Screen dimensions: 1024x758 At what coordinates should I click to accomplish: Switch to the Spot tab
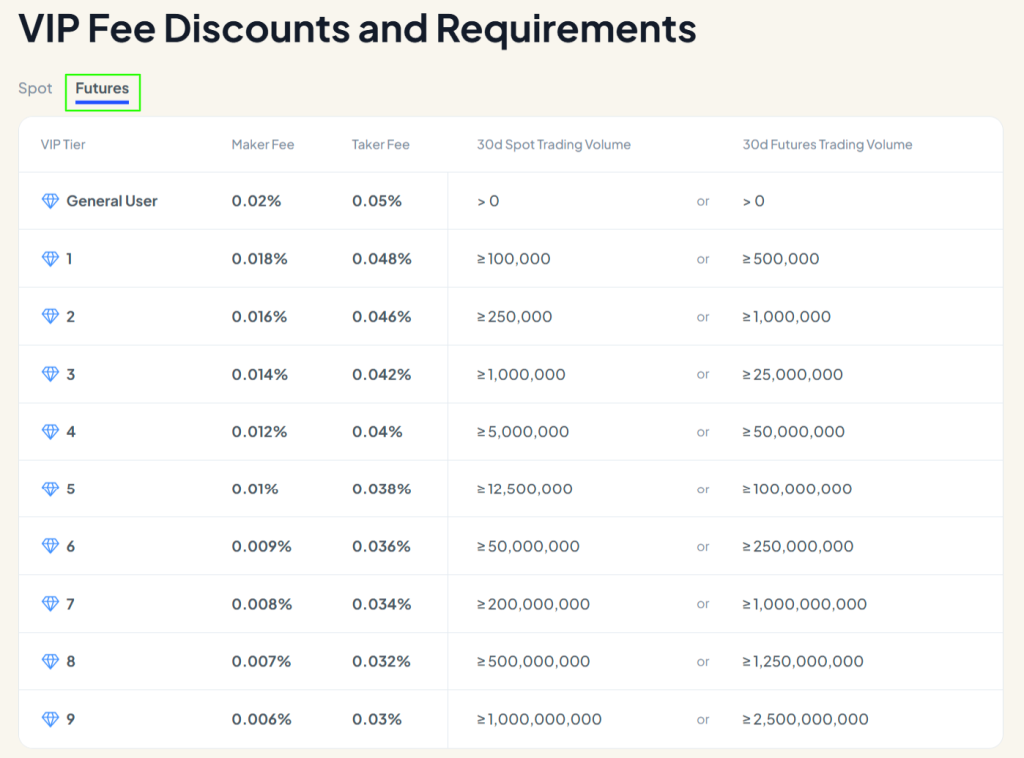coord(34,88)
